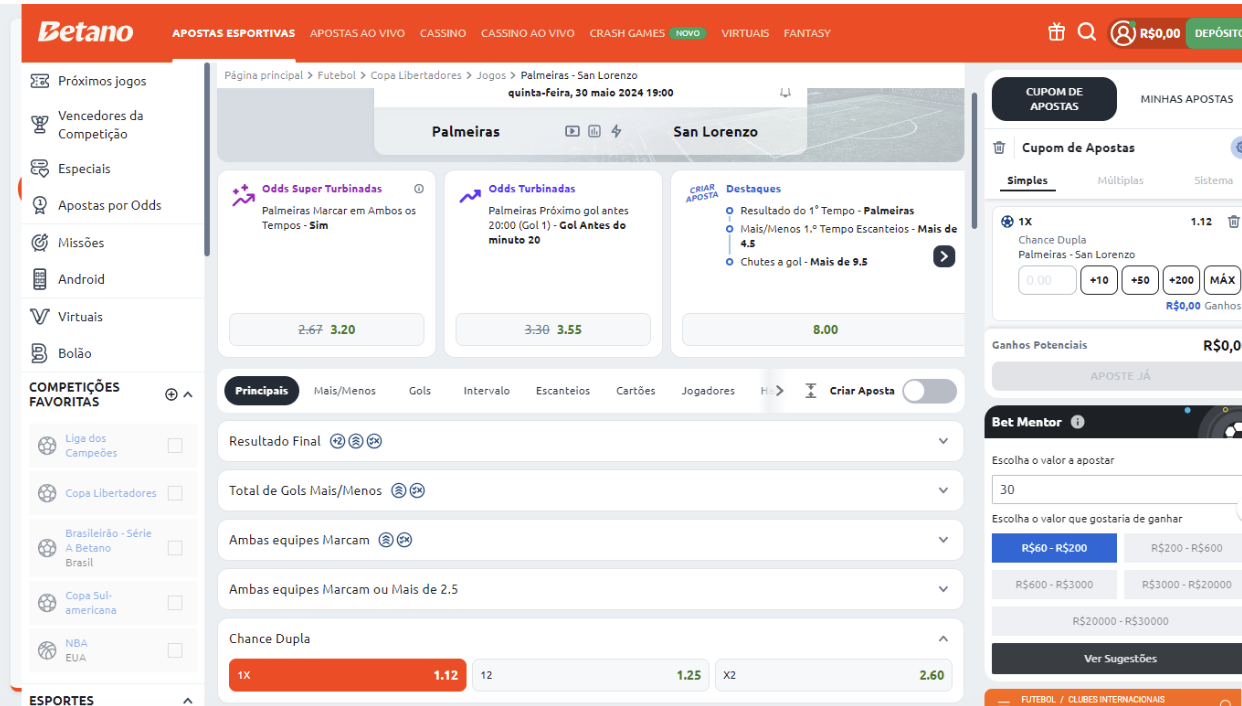Check the NBA favorite checkbox

(175, 650)
